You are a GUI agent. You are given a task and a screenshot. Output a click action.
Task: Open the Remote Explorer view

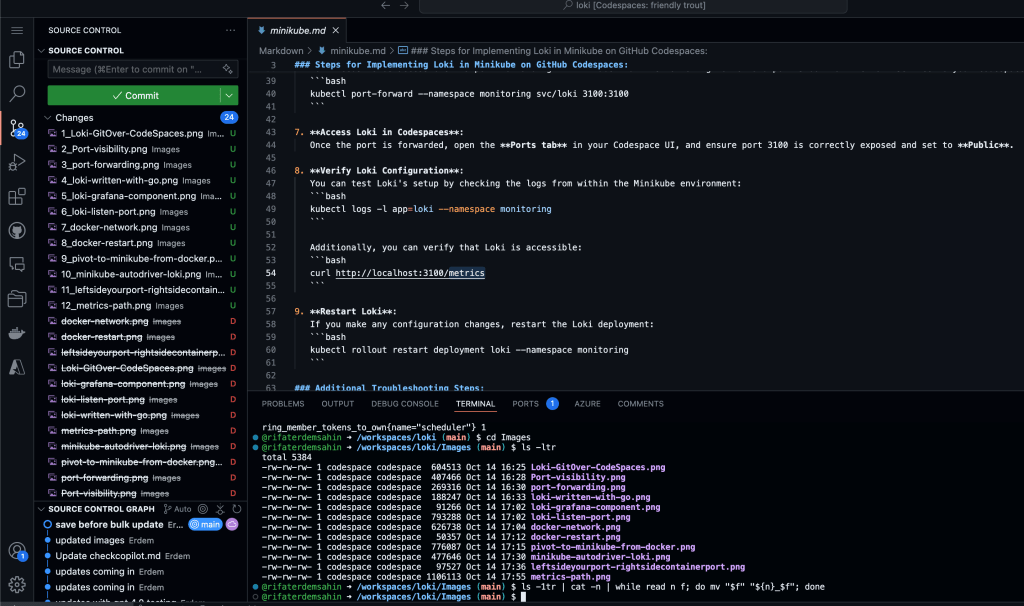coord(17,264)
